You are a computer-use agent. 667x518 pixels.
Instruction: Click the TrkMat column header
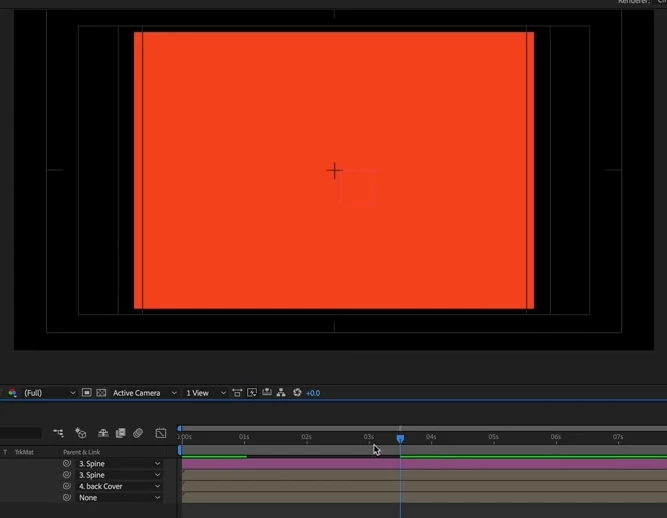(x=24, y=452)
